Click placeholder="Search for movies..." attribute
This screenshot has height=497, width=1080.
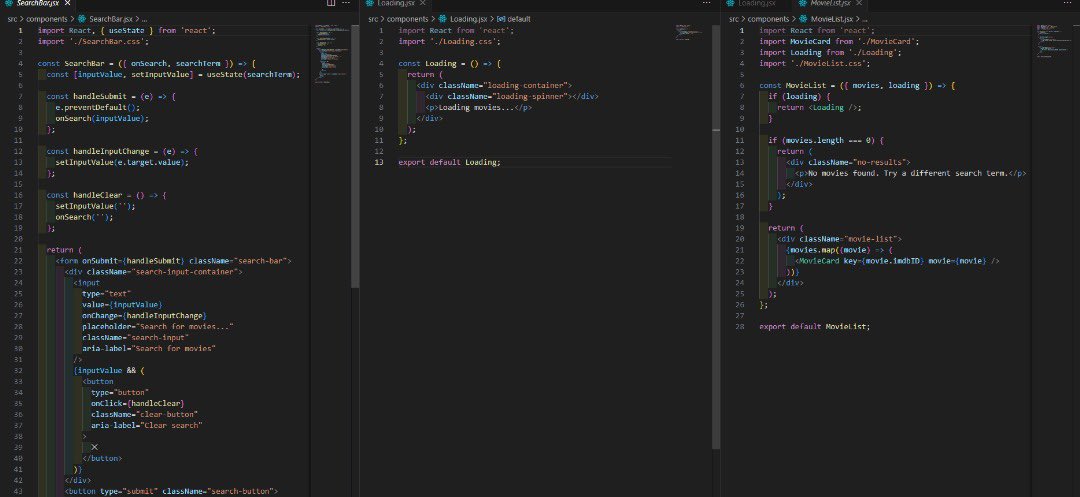click(158, 326)
